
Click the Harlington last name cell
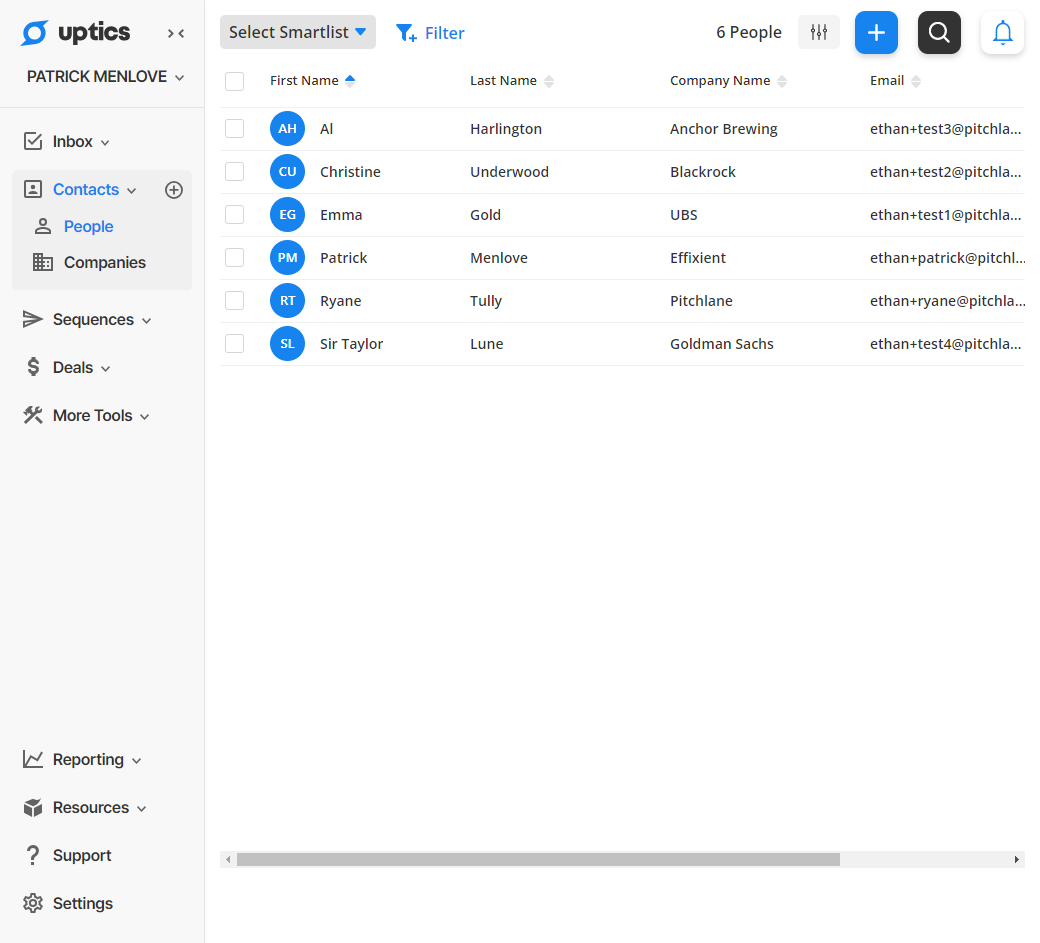pos(506,129)
